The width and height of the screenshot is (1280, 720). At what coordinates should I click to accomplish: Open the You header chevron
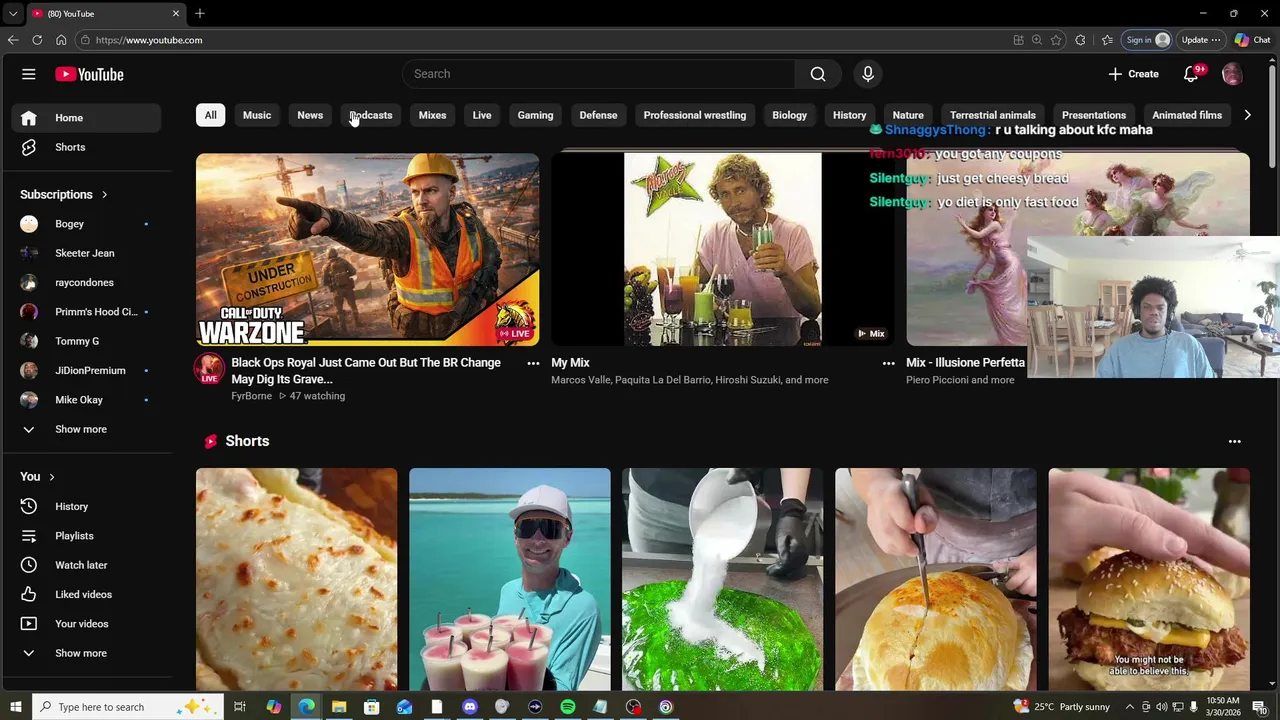coord(52,477)
